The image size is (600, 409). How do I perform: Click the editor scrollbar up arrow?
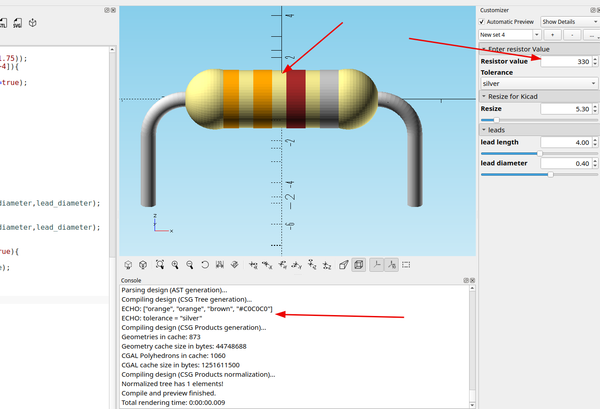(112, 49)
